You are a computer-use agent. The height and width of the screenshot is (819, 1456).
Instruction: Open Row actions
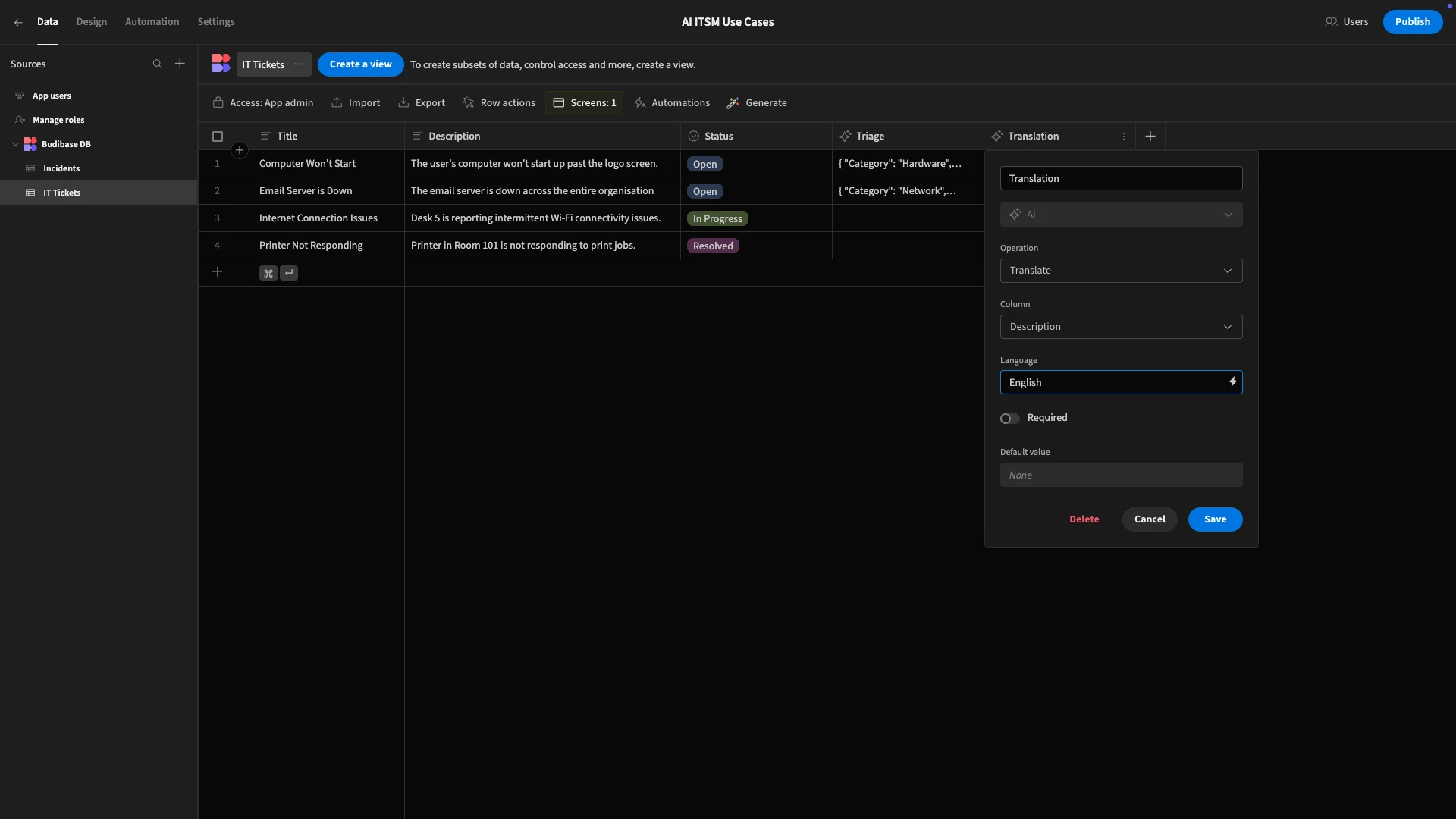tap(499, 103)
